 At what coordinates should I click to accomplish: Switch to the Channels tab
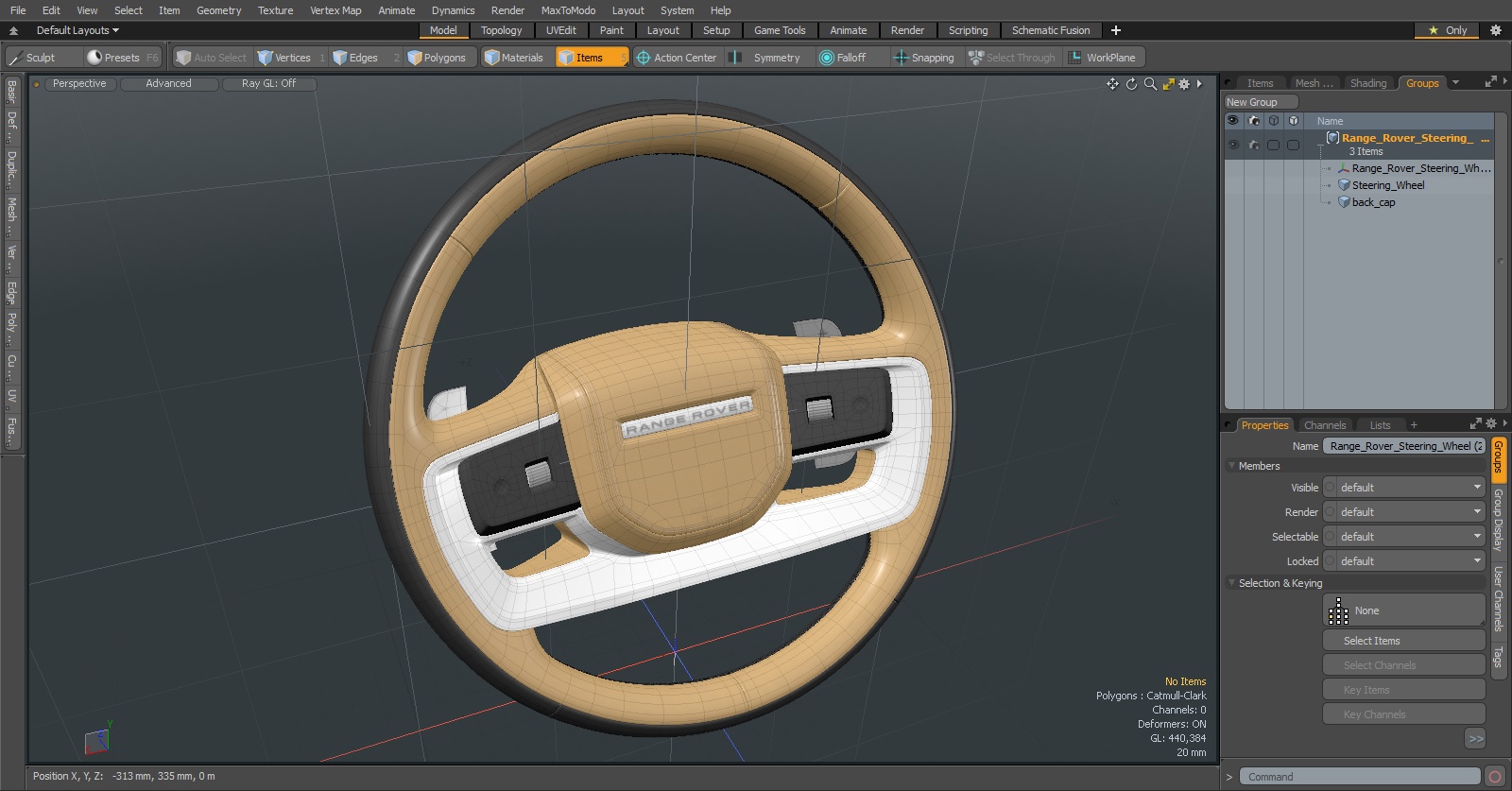point(1325,425)
